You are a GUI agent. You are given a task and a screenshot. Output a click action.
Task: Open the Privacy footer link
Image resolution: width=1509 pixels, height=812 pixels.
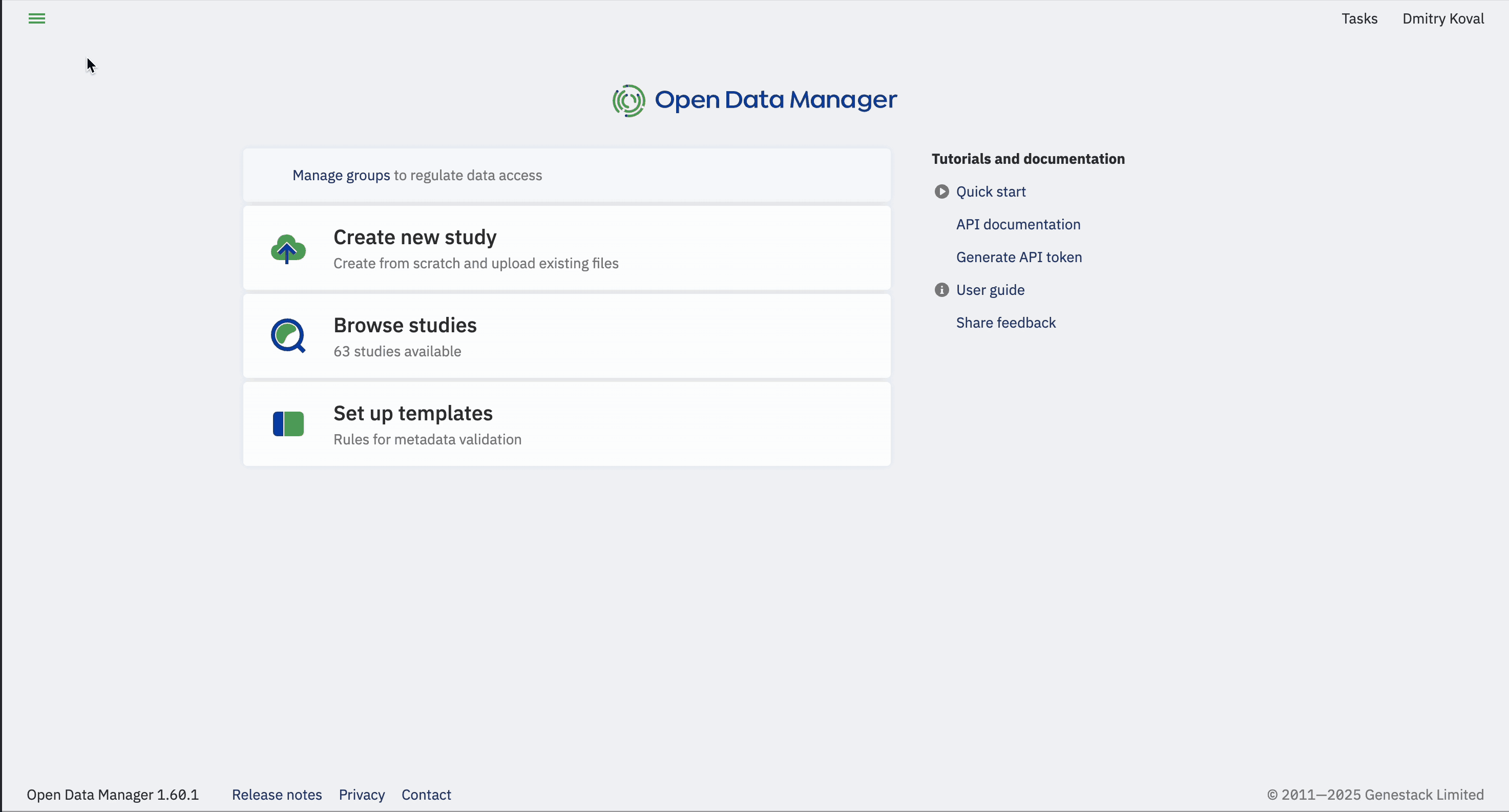pos(362,795)
